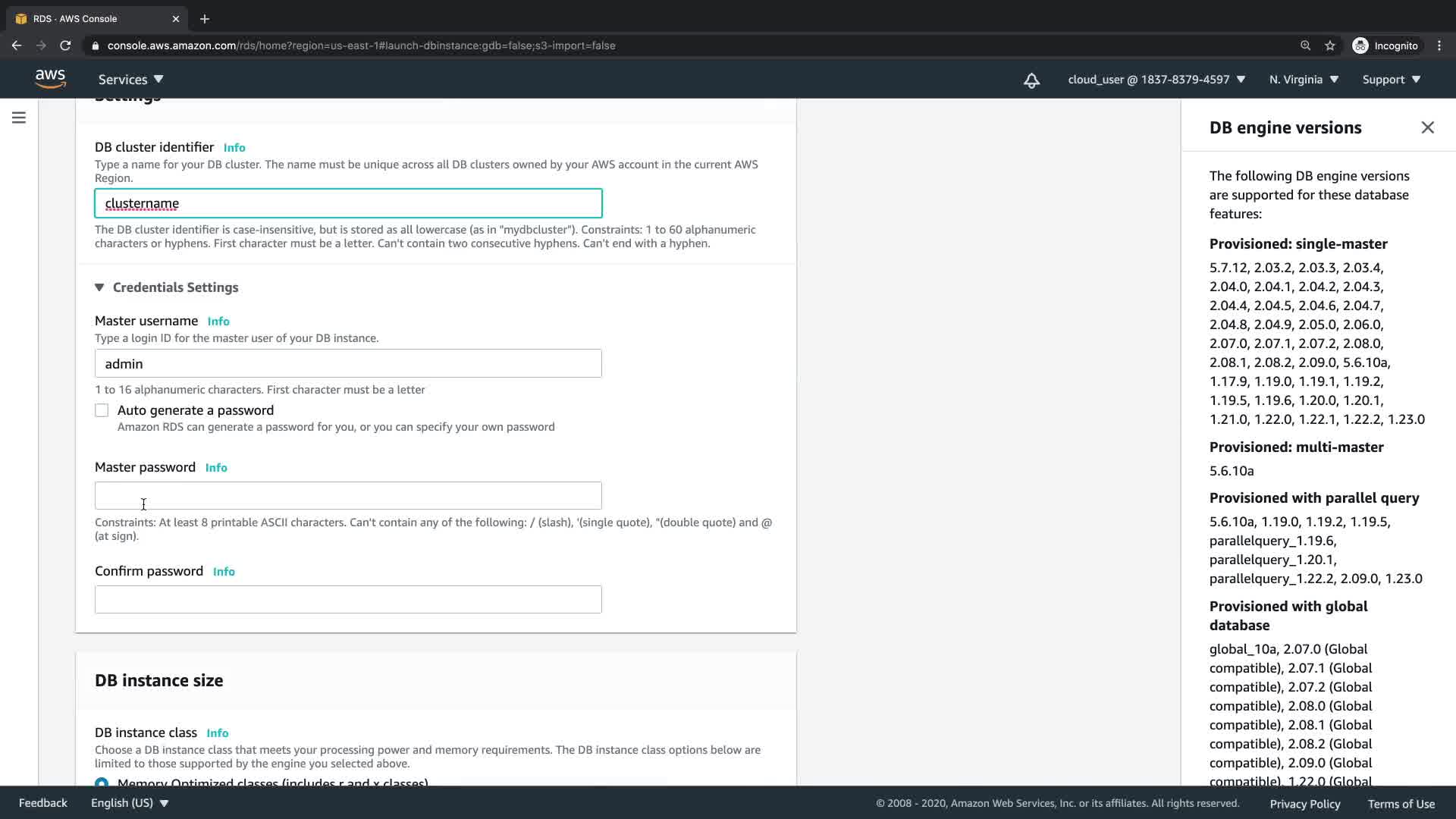Image resolution: width=1456 pixels, height=819 pixels.
Task: Click the browser reload icon
Action: tap(65, 45)
